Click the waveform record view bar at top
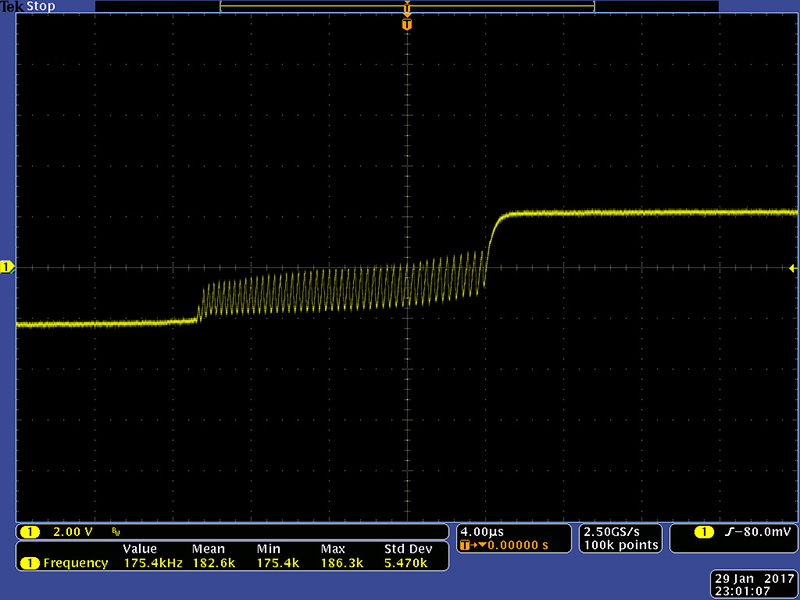This screenshot has width=800, height=600. pos(406,6)
